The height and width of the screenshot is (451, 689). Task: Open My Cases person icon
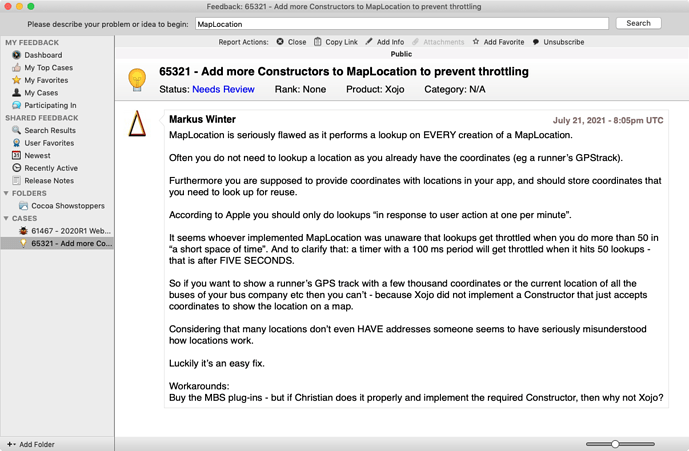pos(16,93)
